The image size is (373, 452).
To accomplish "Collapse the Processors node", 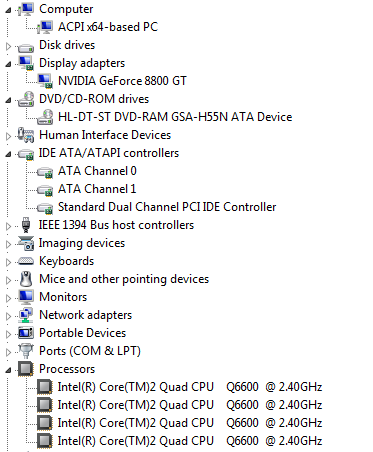I will click(x=8, y=370).
